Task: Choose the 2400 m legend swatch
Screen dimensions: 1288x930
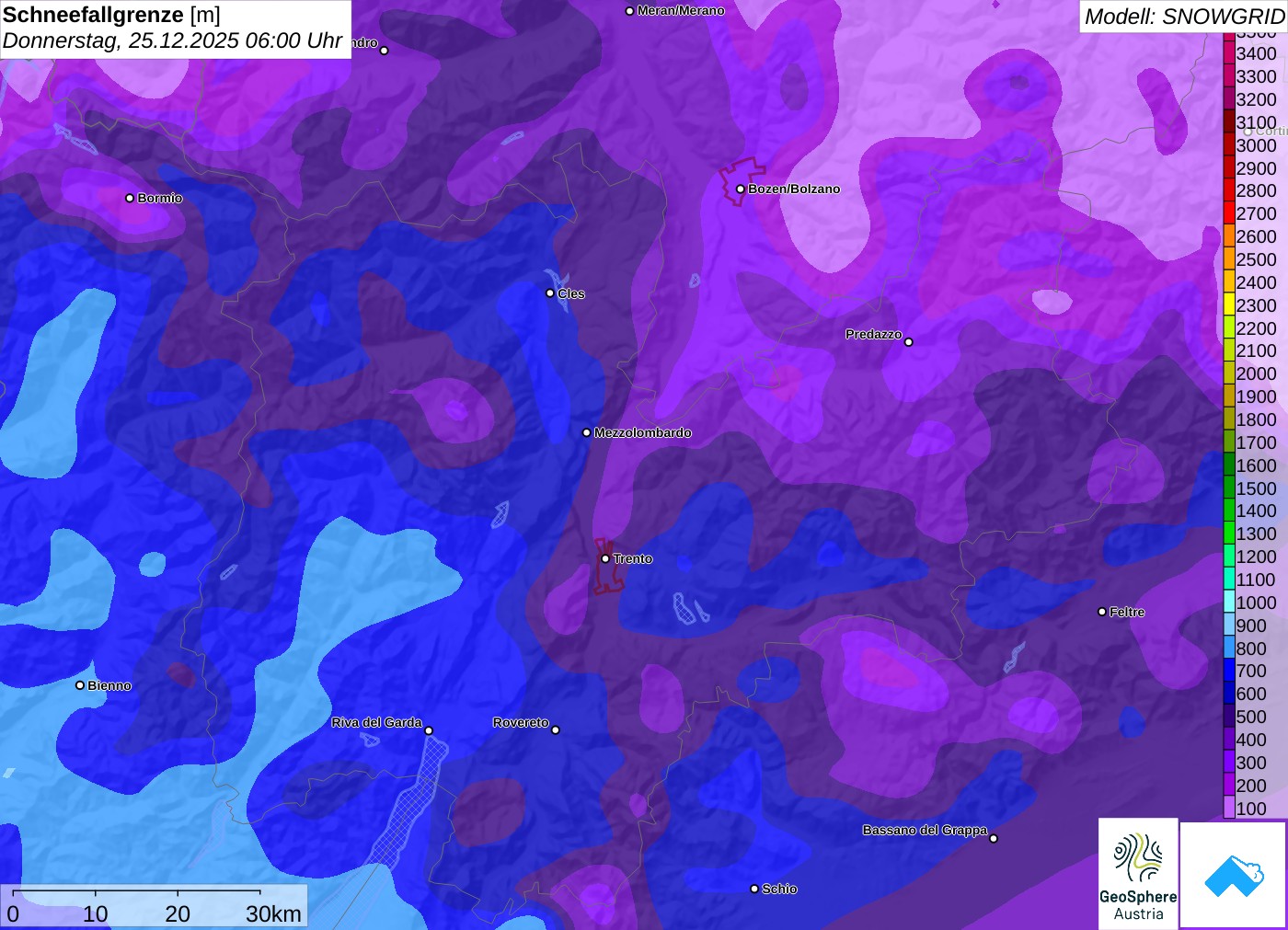Action: point(1228,282)
